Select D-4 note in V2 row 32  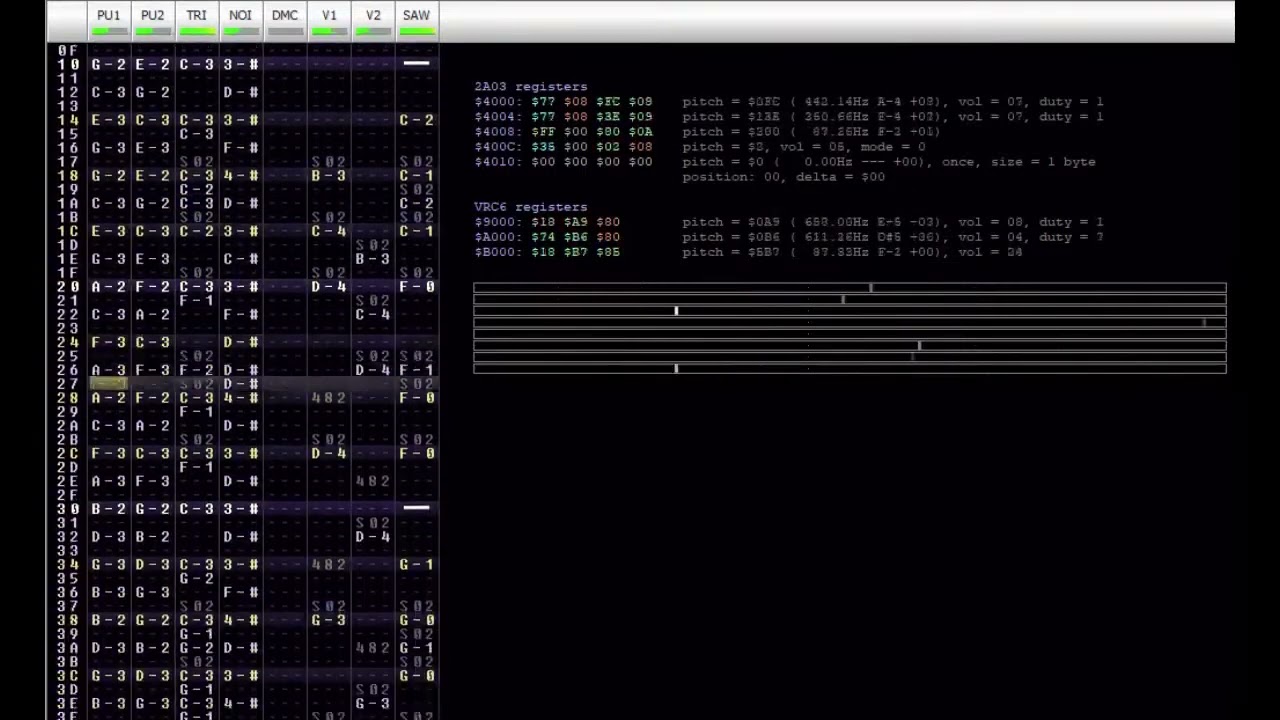coord(373,537)
